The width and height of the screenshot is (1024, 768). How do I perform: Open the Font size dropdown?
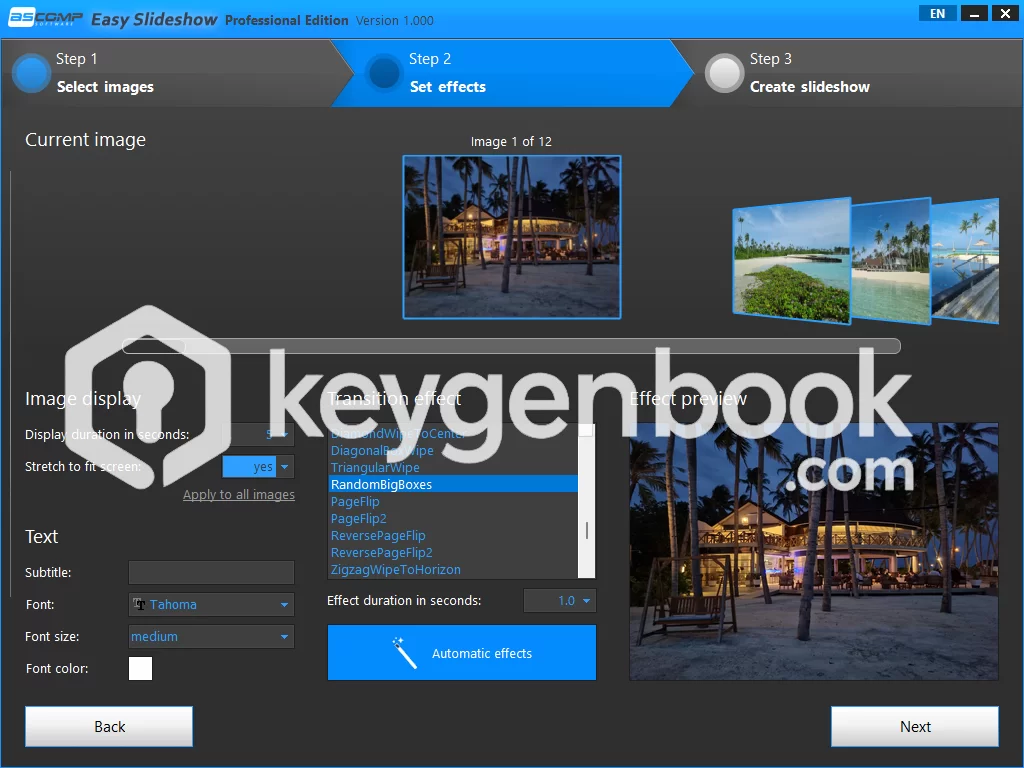coord(284,637)
